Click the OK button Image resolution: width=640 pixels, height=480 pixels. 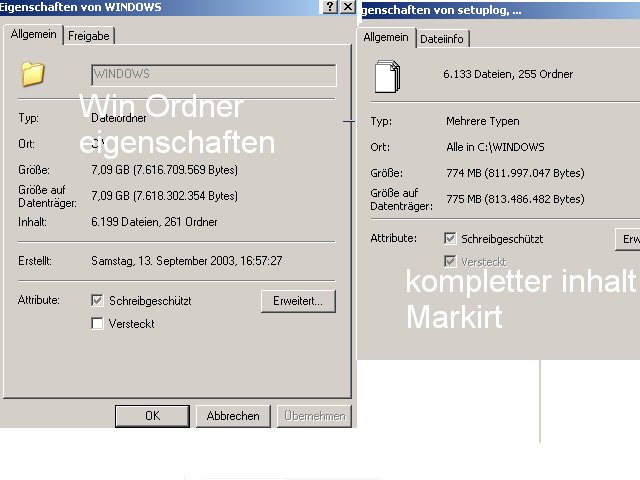click(152, 416)
